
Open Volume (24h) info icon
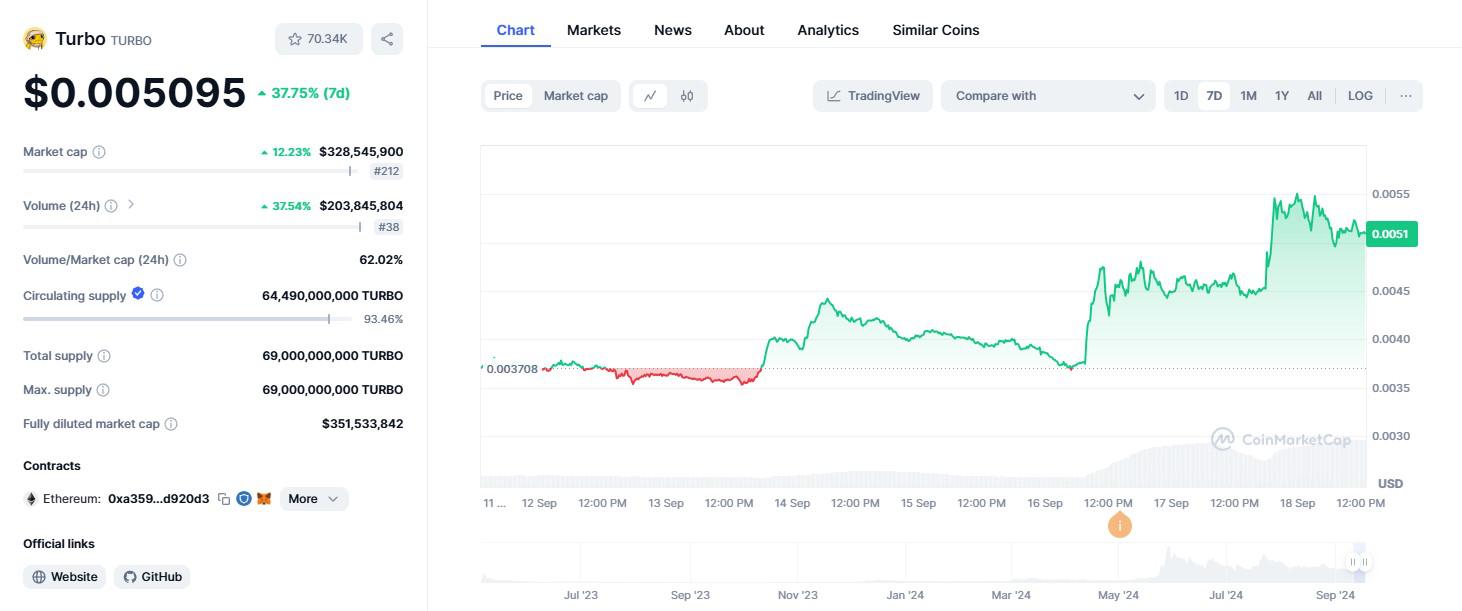point(111,206)
